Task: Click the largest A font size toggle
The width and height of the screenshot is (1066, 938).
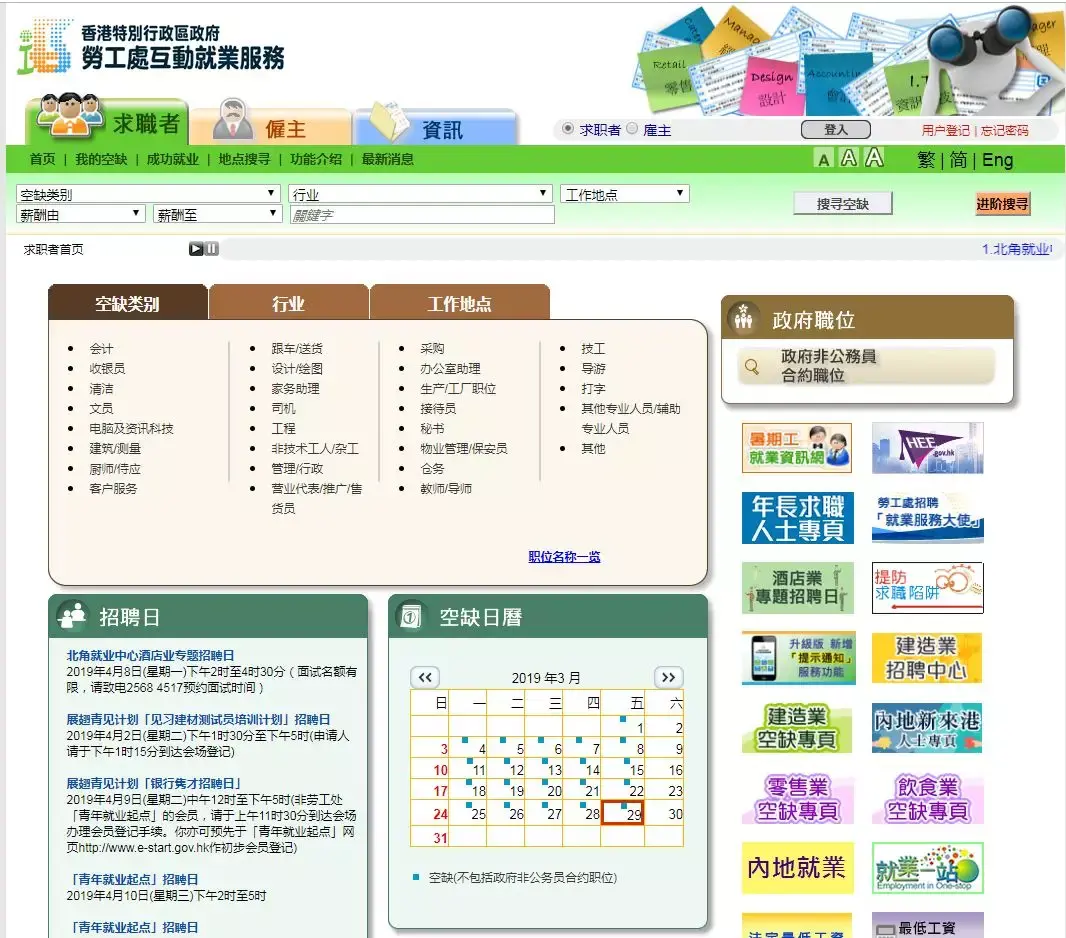Action: click(872, 159)
